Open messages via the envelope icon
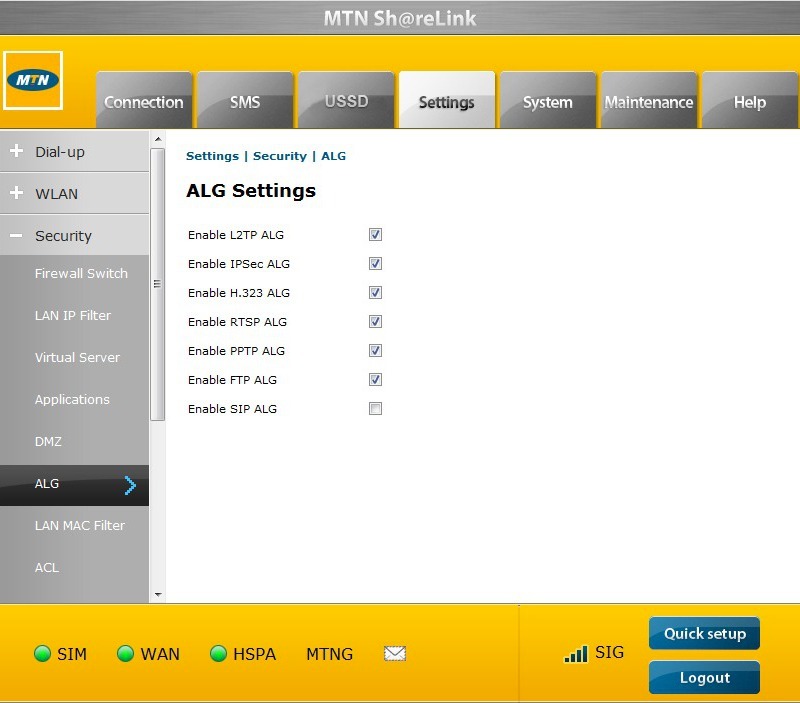 click(394, 653)
